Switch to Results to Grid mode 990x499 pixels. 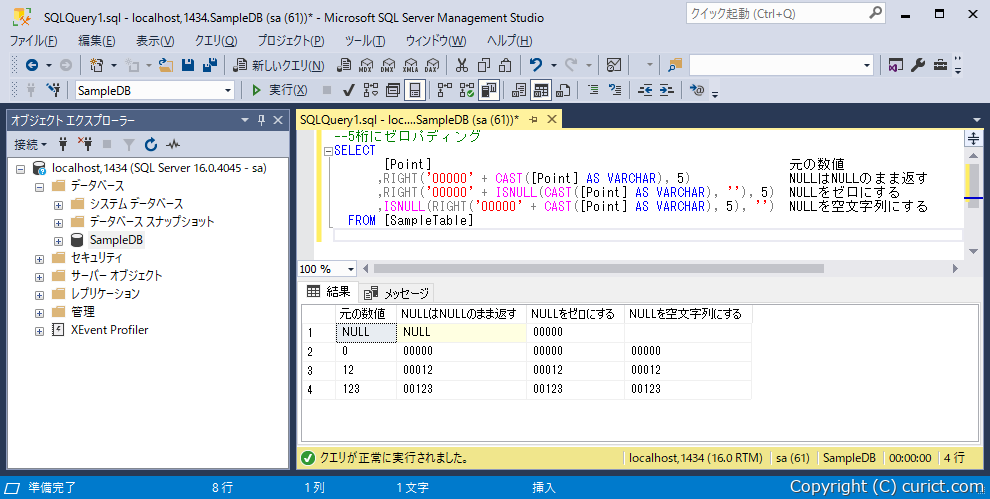coord(540,90)
